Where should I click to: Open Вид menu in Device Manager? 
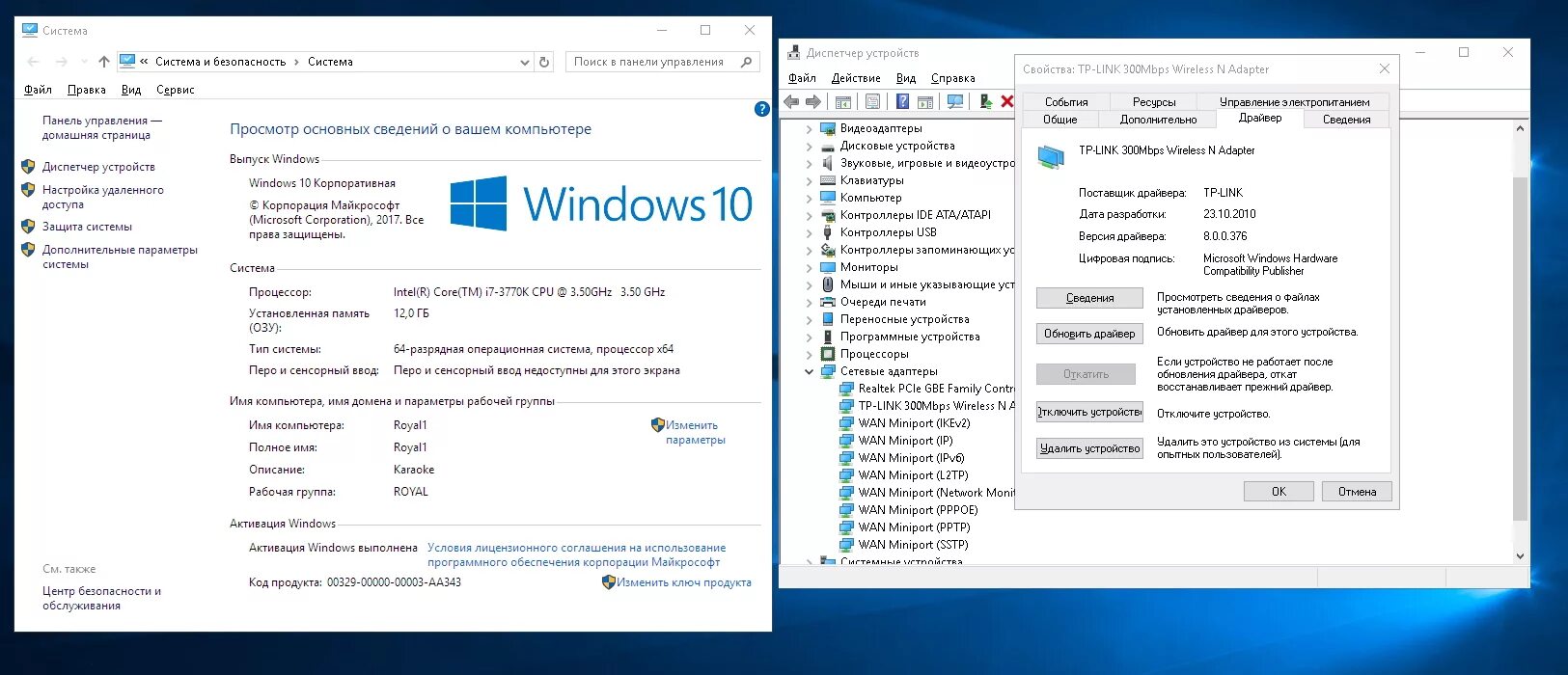[905, 78]
